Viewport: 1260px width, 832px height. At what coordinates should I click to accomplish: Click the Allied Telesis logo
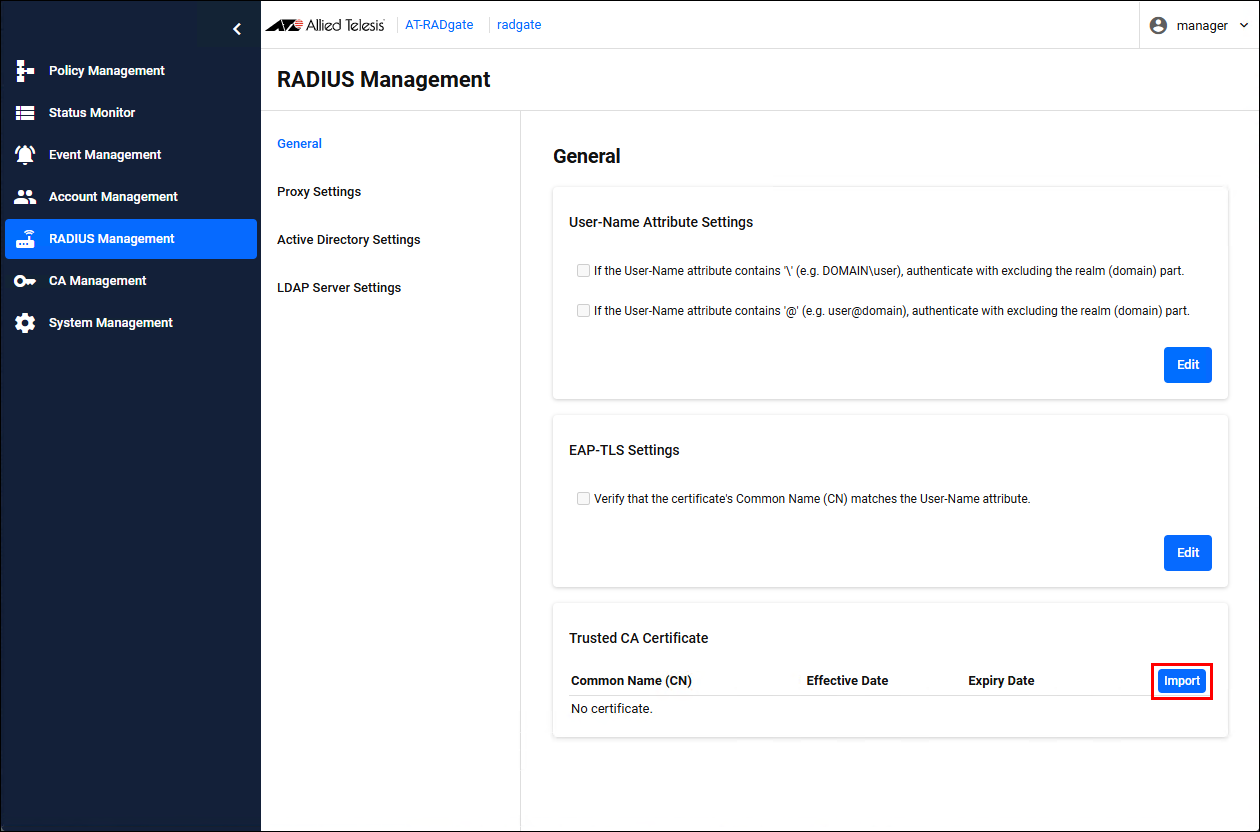coord(325,25)
